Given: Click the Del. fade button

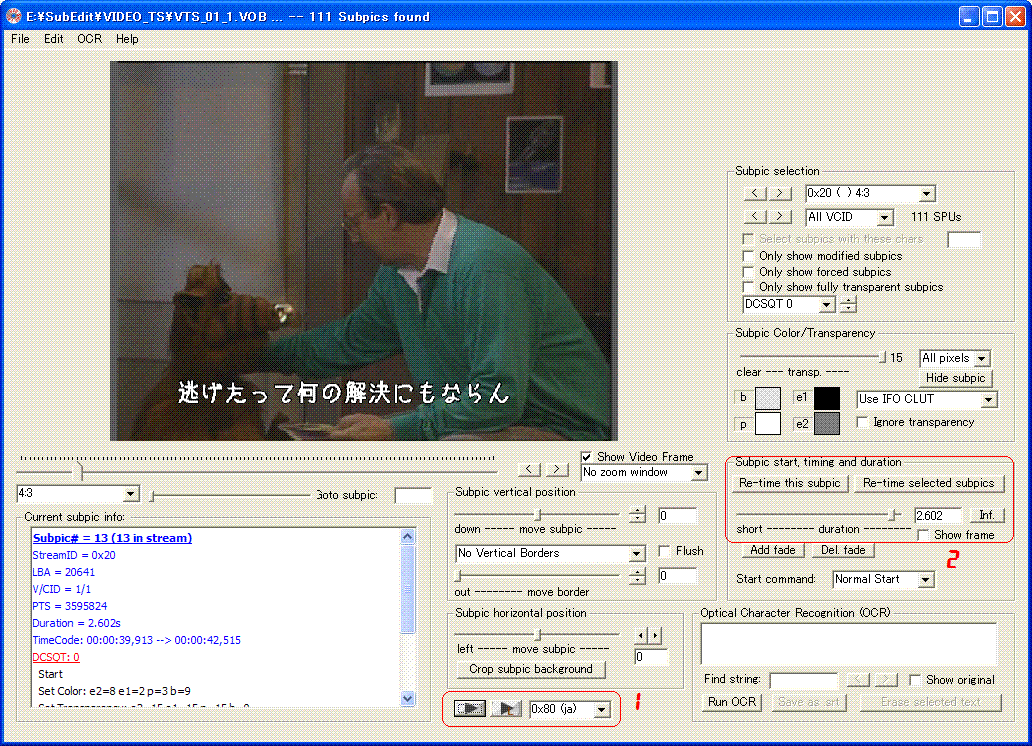Looking at the screenshot, I should [x=843, y=550].
